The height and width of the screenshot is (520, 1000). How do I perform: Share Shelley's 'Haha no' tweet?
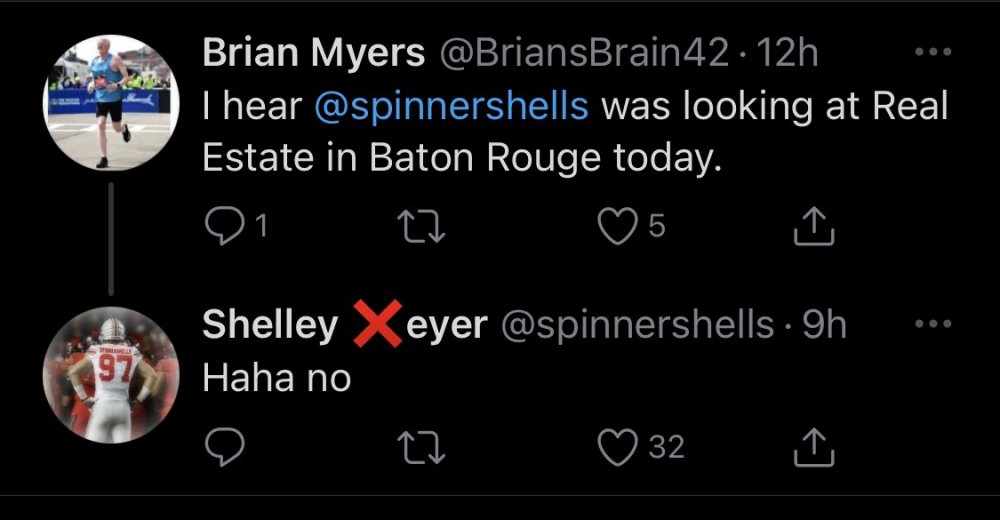pyautogui.click(x=813, y=447)
